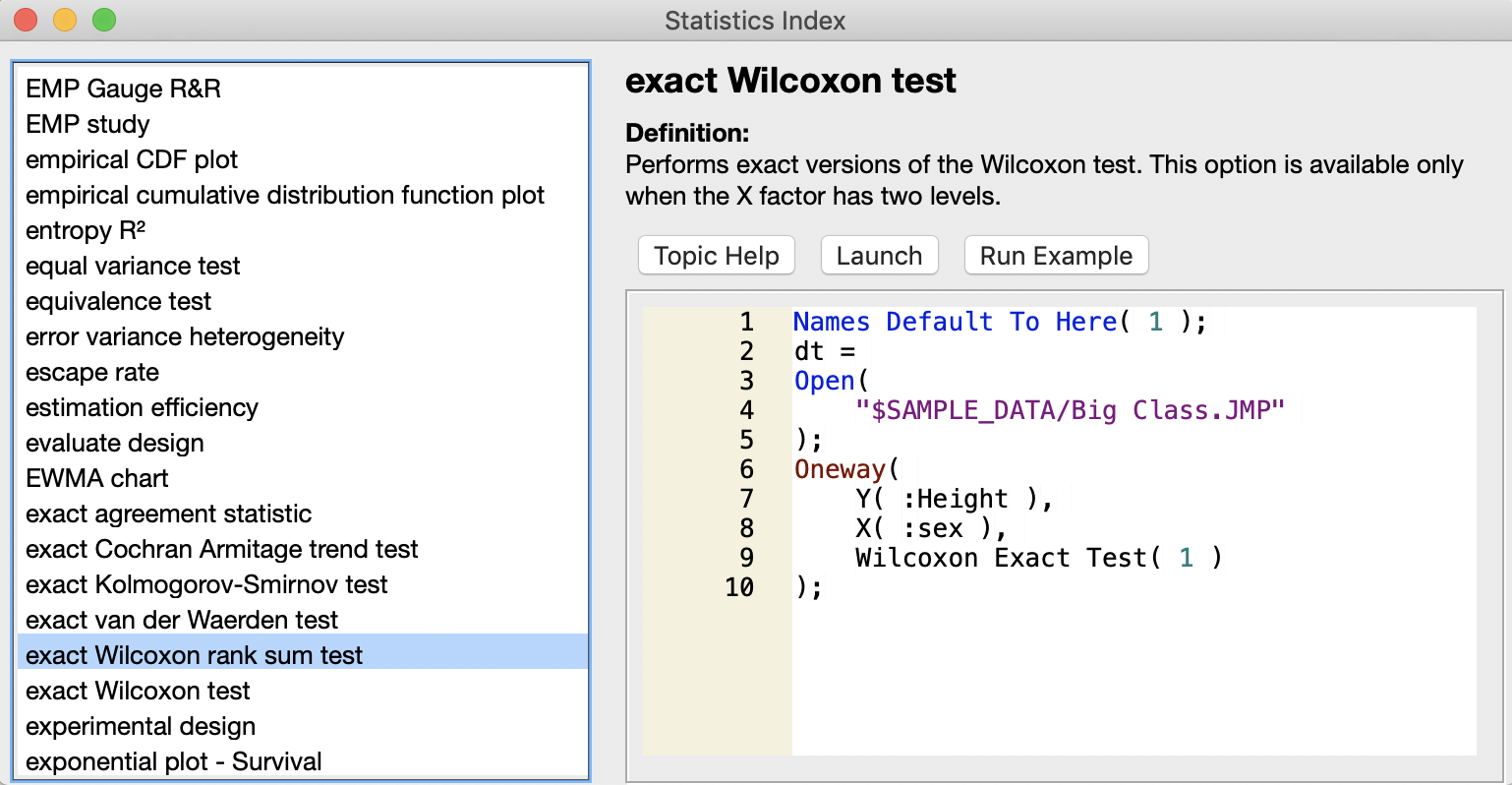Choose 'error variance heterogeneity' item
The width and height of the screenshot is (1512, 785).
point(185,336)
